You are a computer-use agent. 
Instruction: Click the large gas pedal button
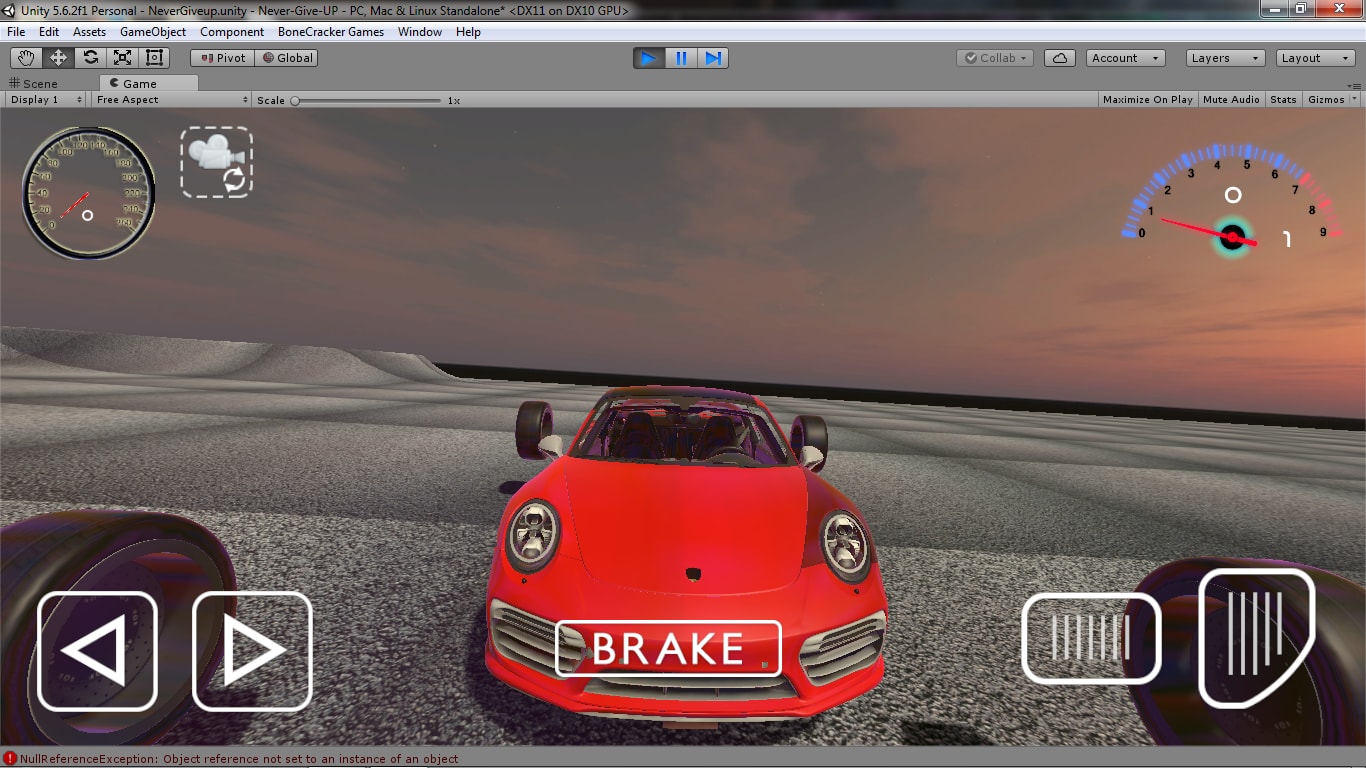point(1256,637)
